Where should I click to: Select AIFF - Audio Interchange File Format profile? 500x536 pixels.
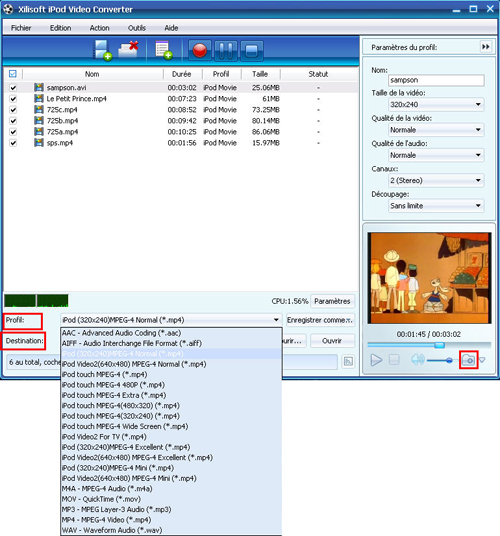[171, 343]
